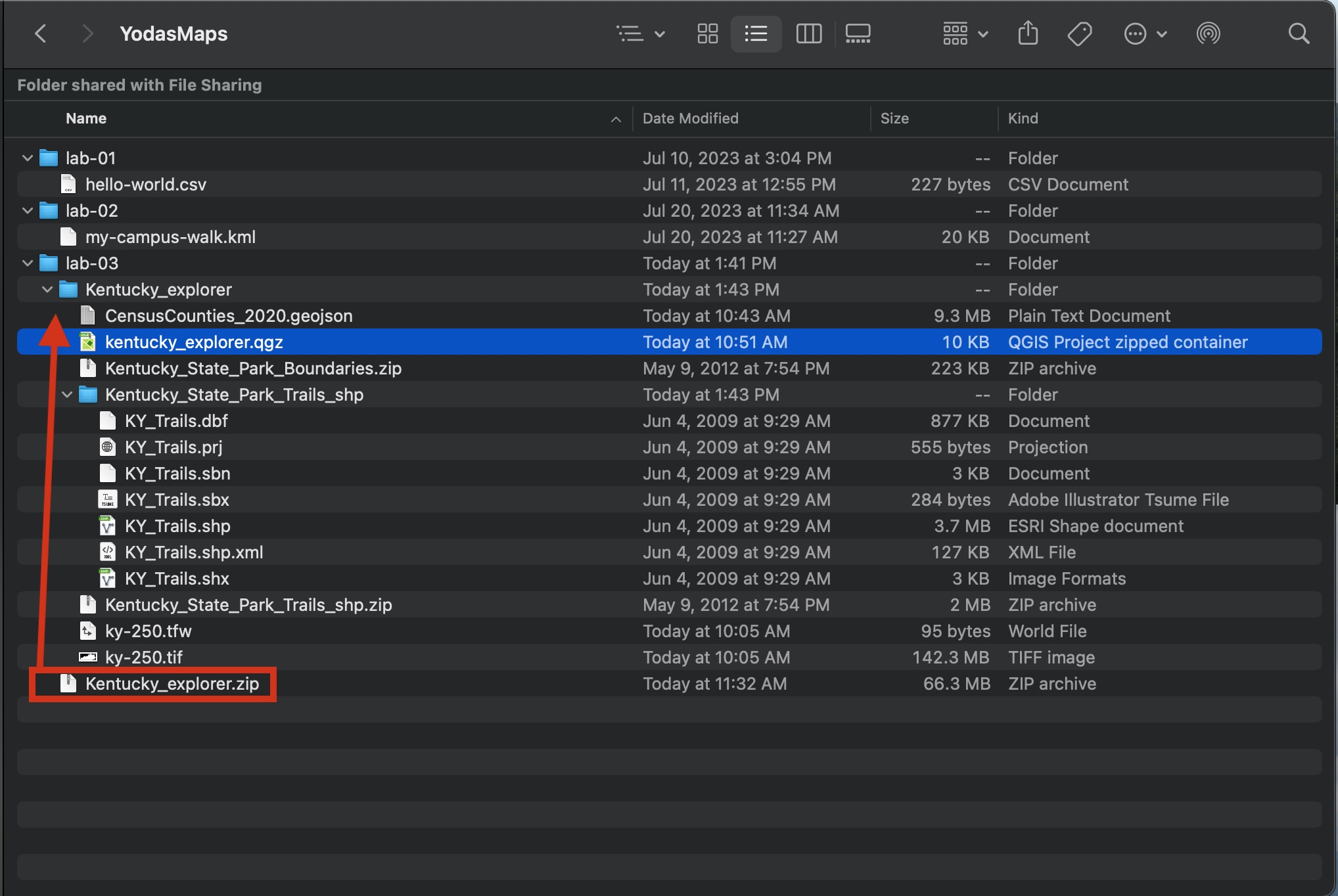Collapse the lab-03 folder
Viewport: 1338px width, 896px height.
[x=28, y=263]
